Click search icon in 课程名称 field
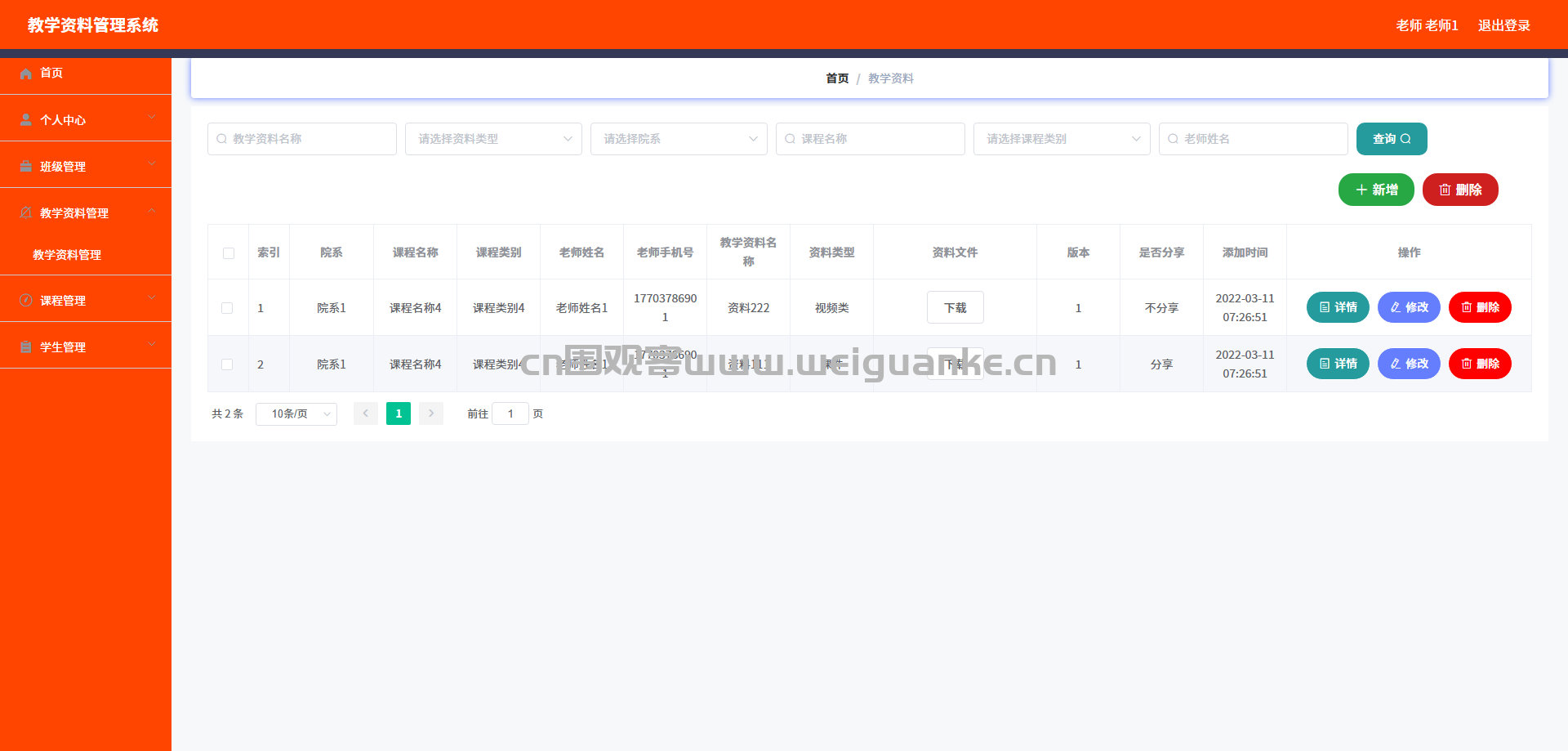 pyautogui.click(x=790, y=139)
